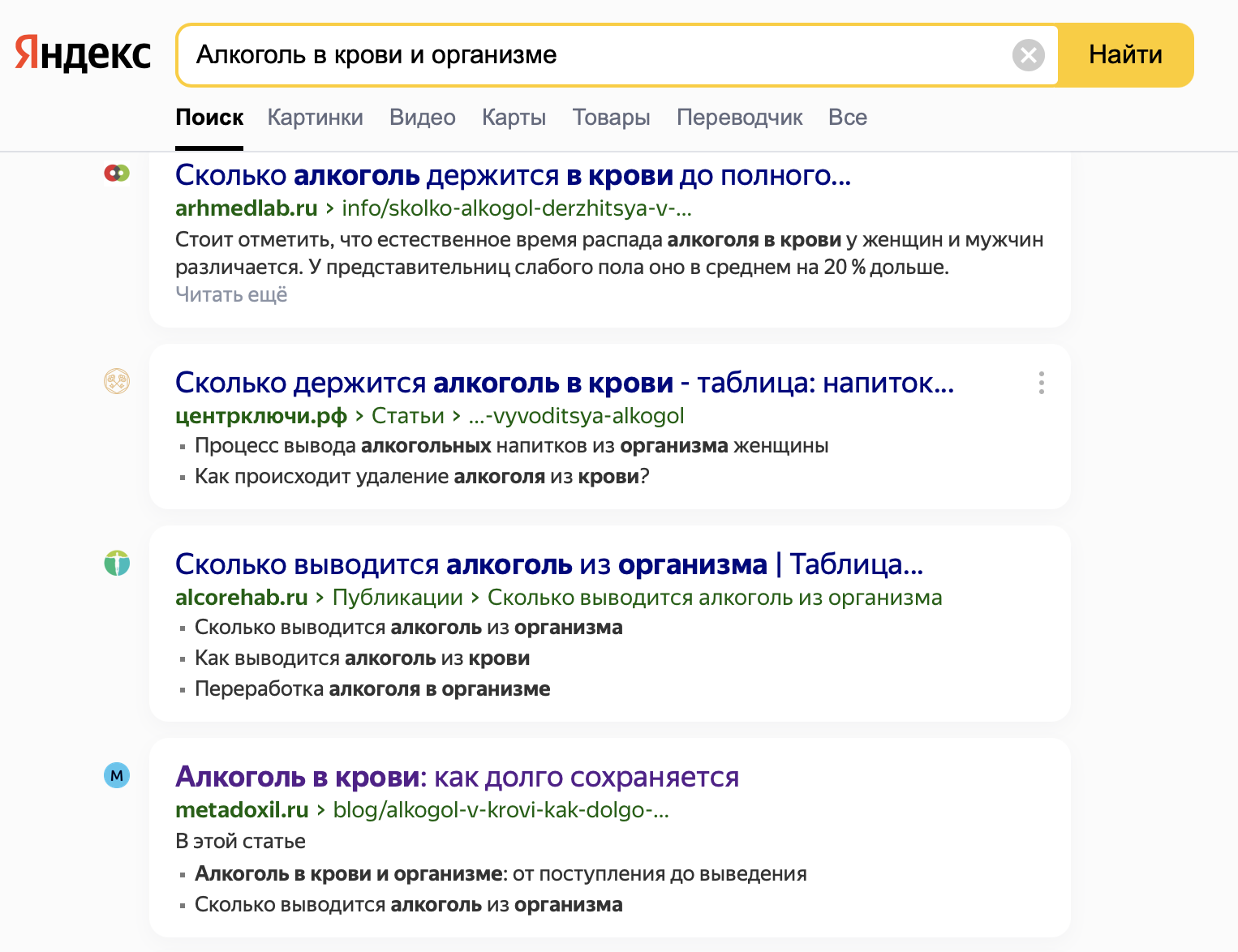Image resolution: width=1238 pixels, height=952 pixels.
Task: Expand the Все tab
Action: point(848,118)
